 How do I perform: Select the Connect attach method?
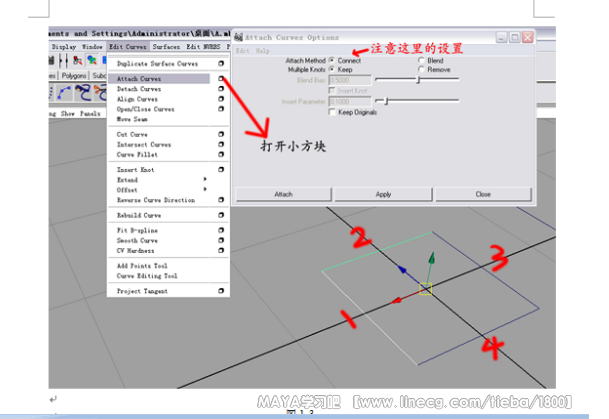(332, 60)
